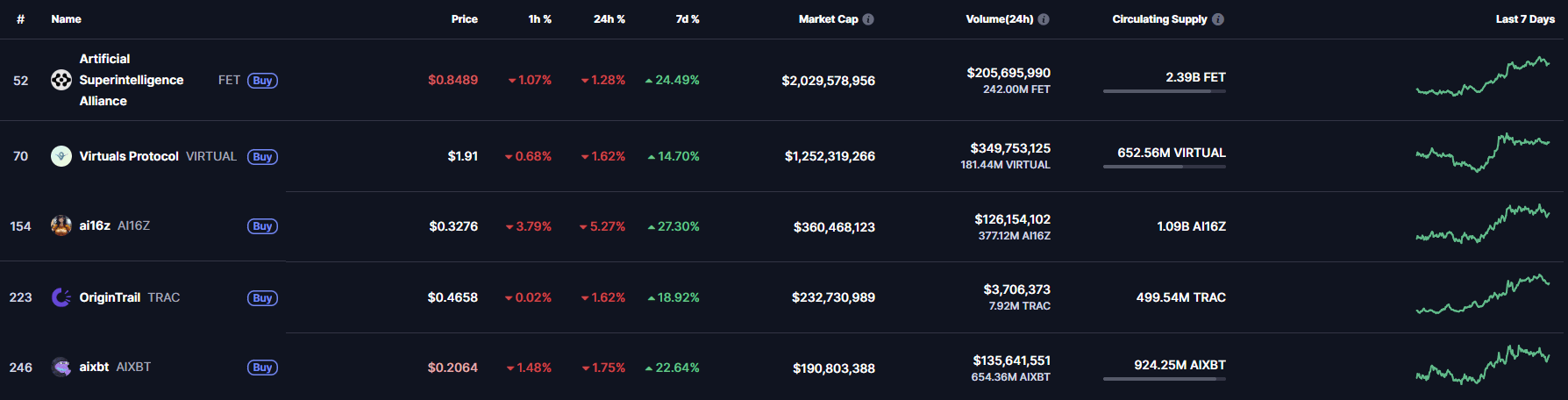The height and width of the screenshot is (400, 1568).
Task: Sort table by Price column
Action: 464,19
